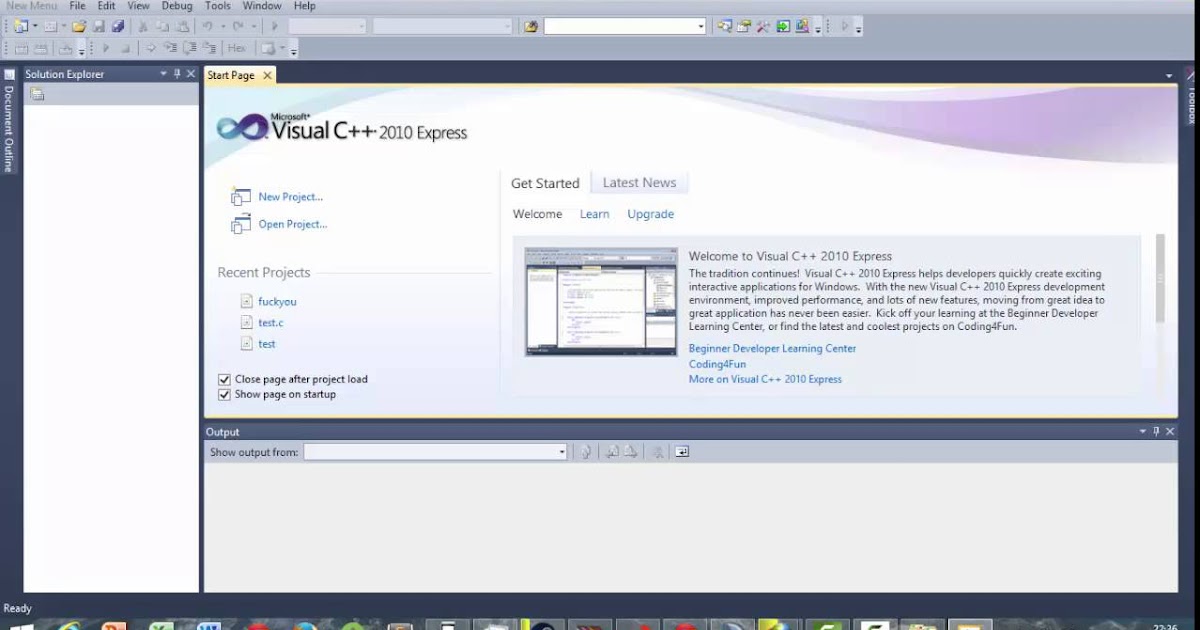Click the Visual C++ welcome screenshot thumbnail

pyautogui.click(x=601, y=302)
